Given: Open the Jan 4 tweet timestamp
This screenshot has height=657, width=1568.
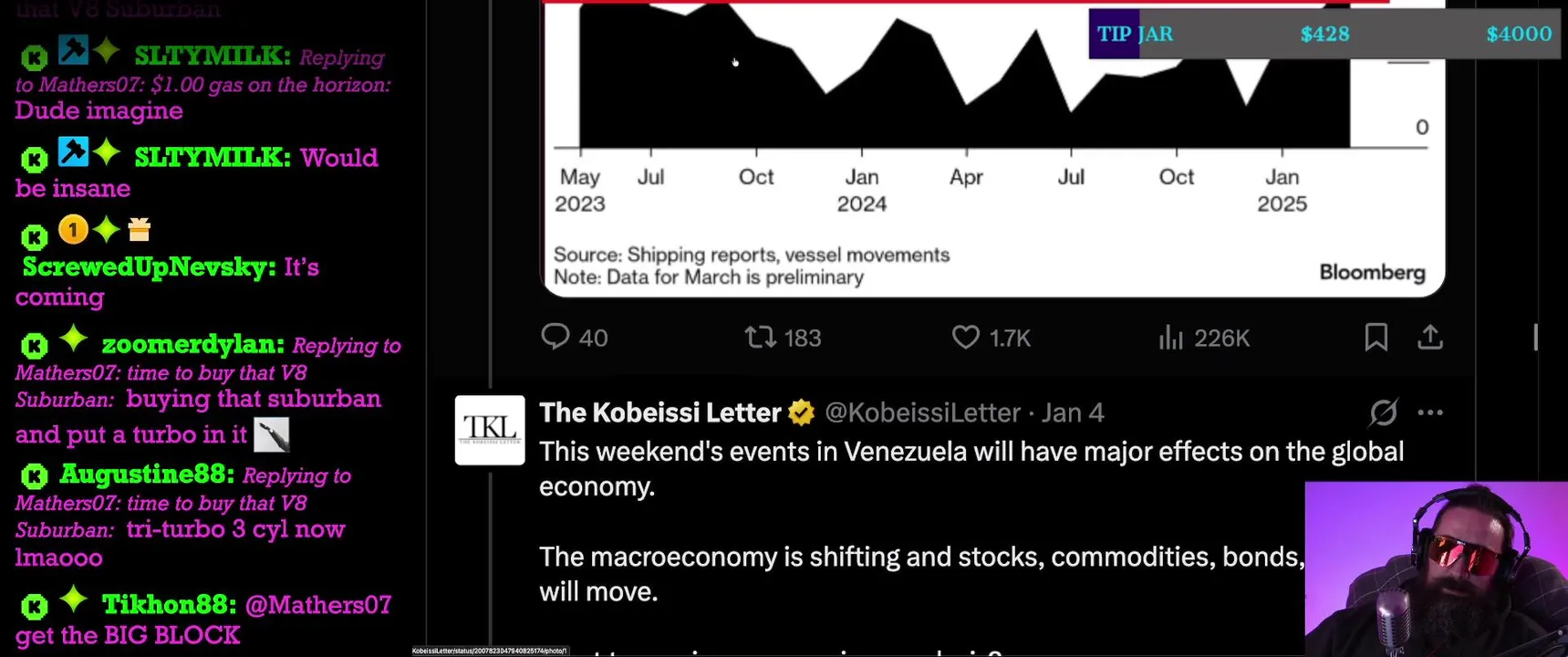Looking at the screenshot, I should [1073, 412].
